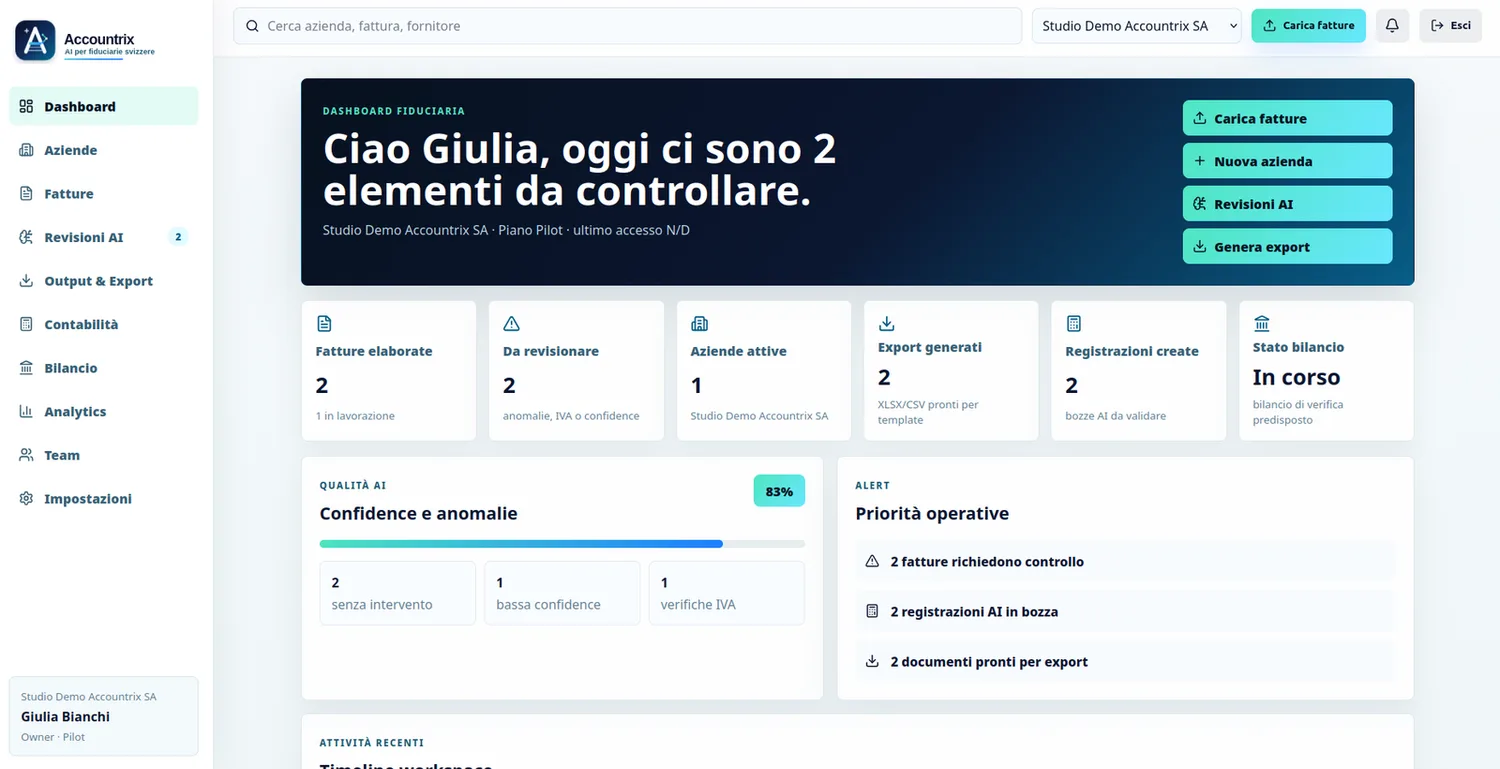The image size is (1500, 769).
Task: Open alert 2 fatture richiedono controllo
Action: (1125, 561)
